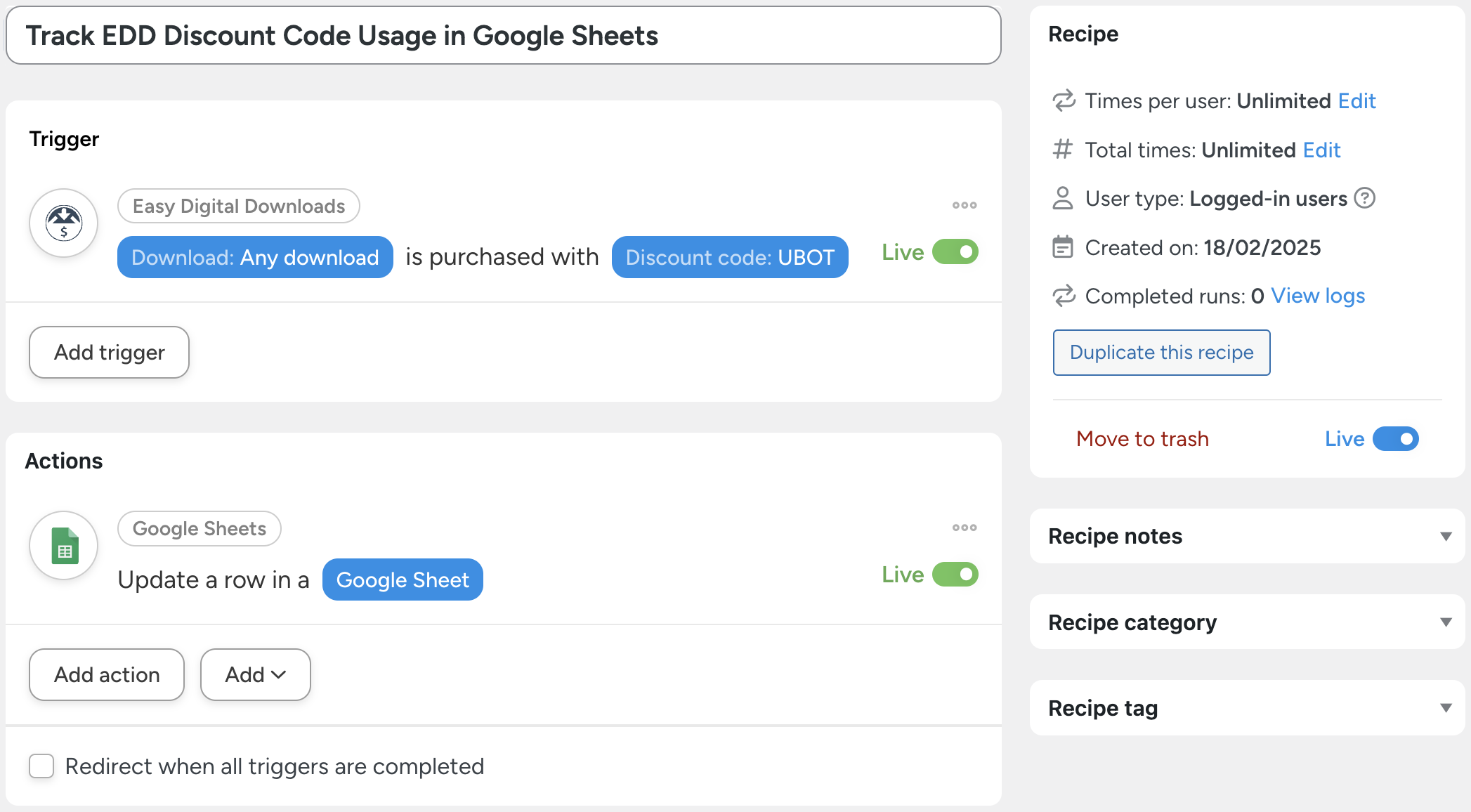Toggle the Google Sheets action's Live switch

coord(955,575)
